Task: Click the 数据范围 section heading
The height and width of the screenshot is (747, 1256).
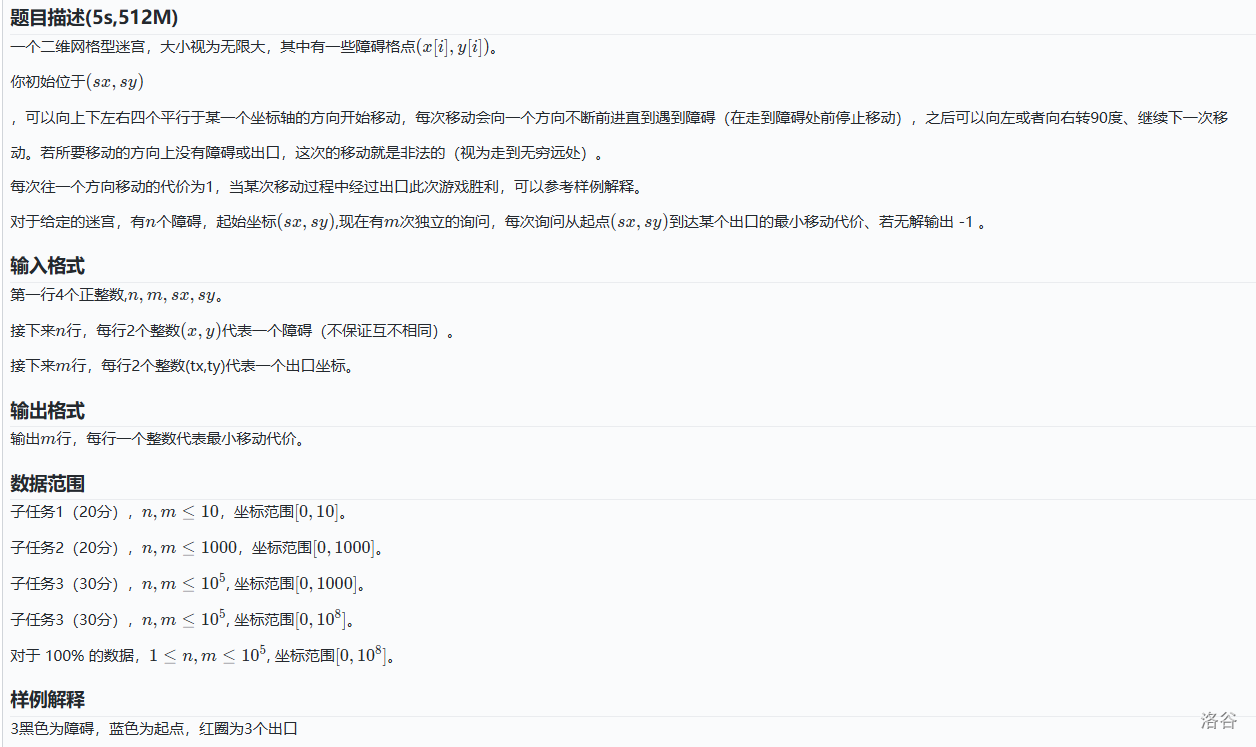Action: tap(47, 483)
